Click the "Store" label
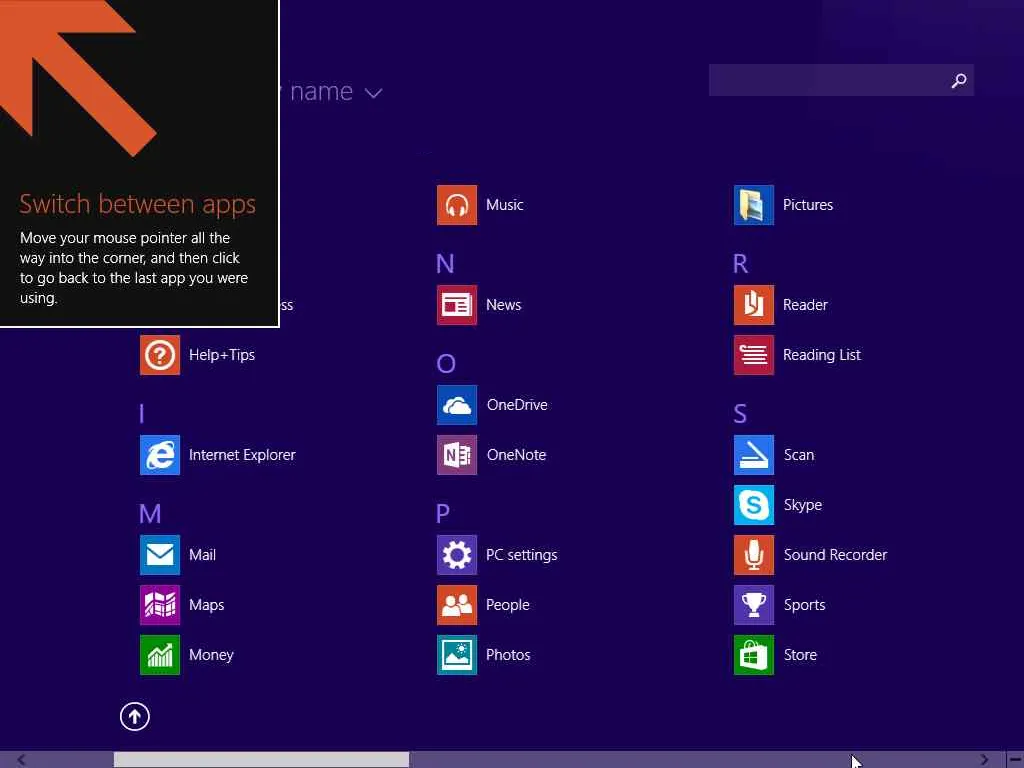 coord(800,655)
